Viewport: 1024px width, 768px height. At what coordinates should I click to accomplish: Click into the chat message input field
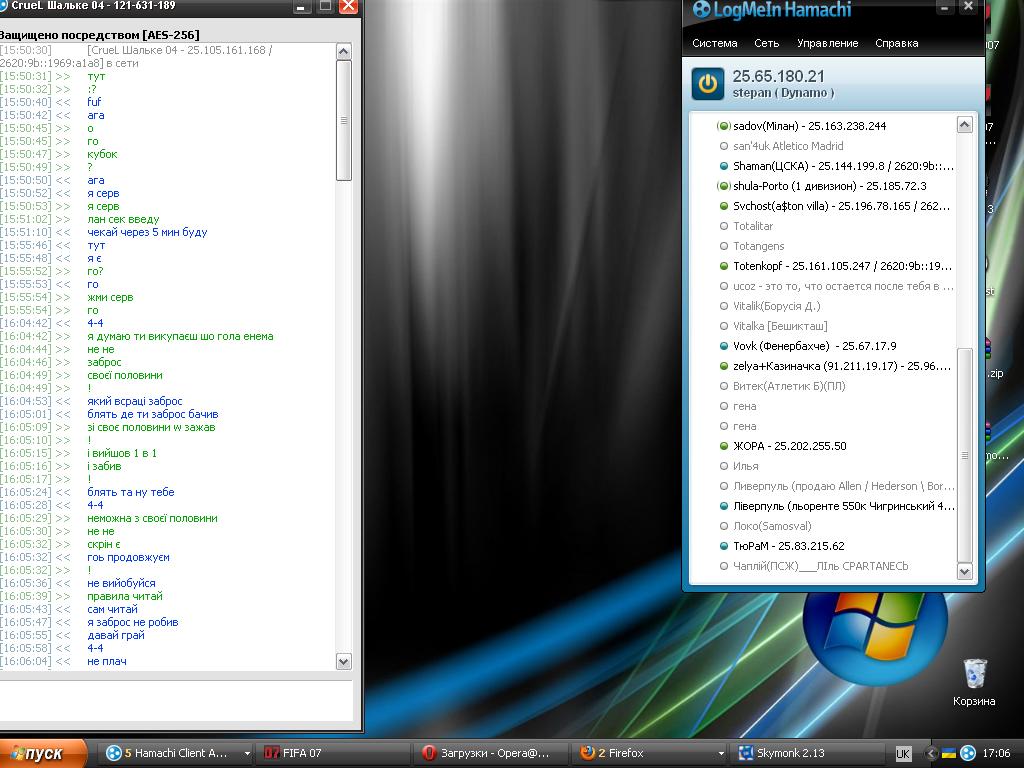tap(176, 701)
